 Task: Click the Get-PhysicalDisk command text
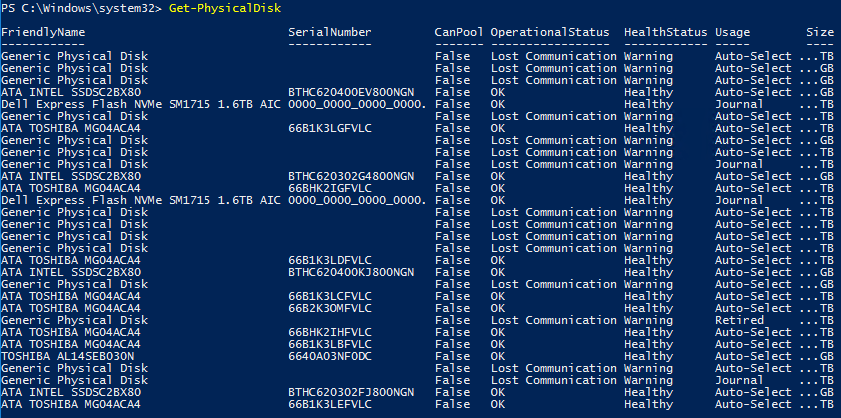[x=225, y=9]
